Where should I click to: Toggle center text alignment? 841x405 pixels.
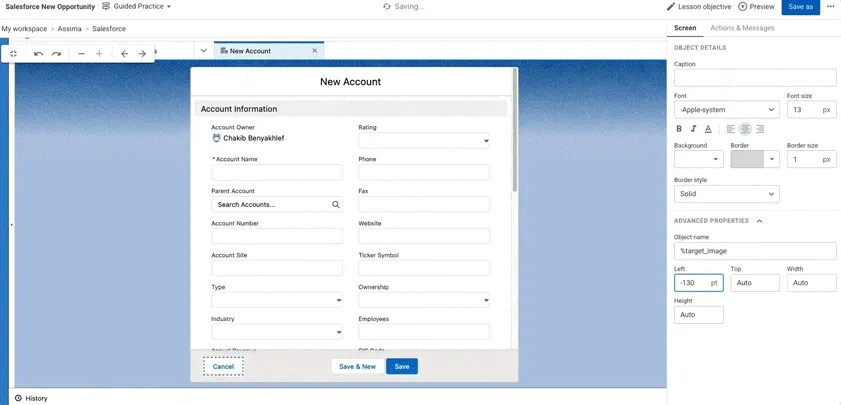coord(745,129)
